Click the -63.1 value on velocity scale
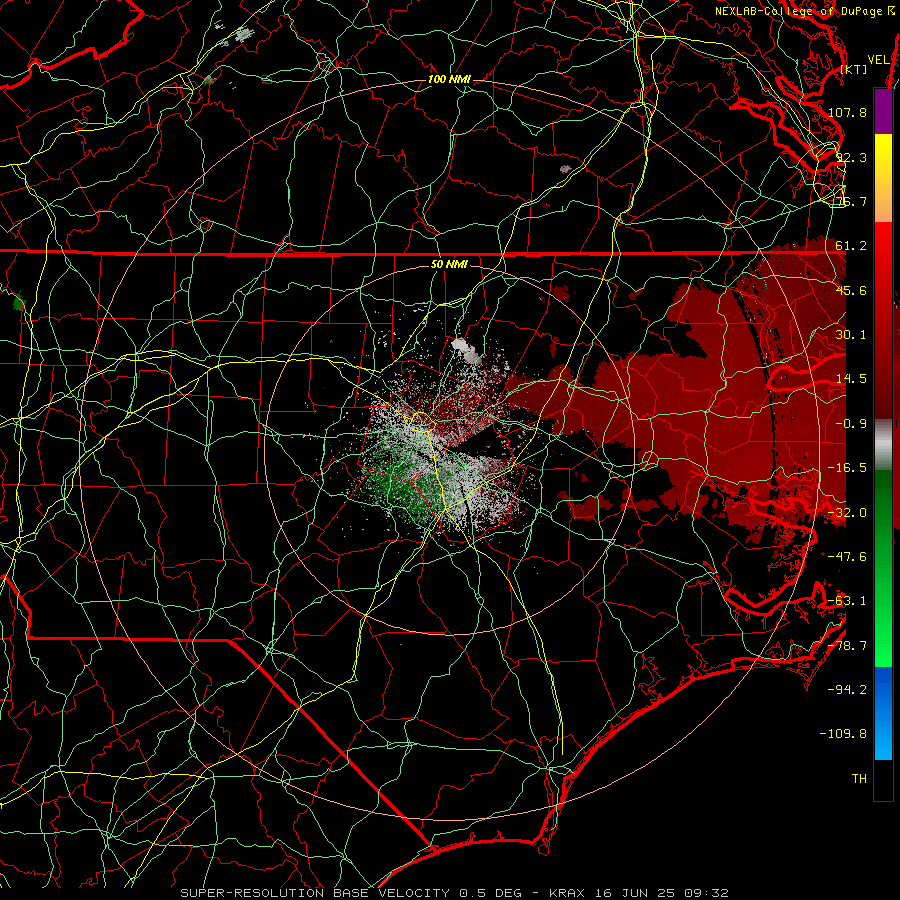This screenshot has height=900, width=900. click(847, 601)
